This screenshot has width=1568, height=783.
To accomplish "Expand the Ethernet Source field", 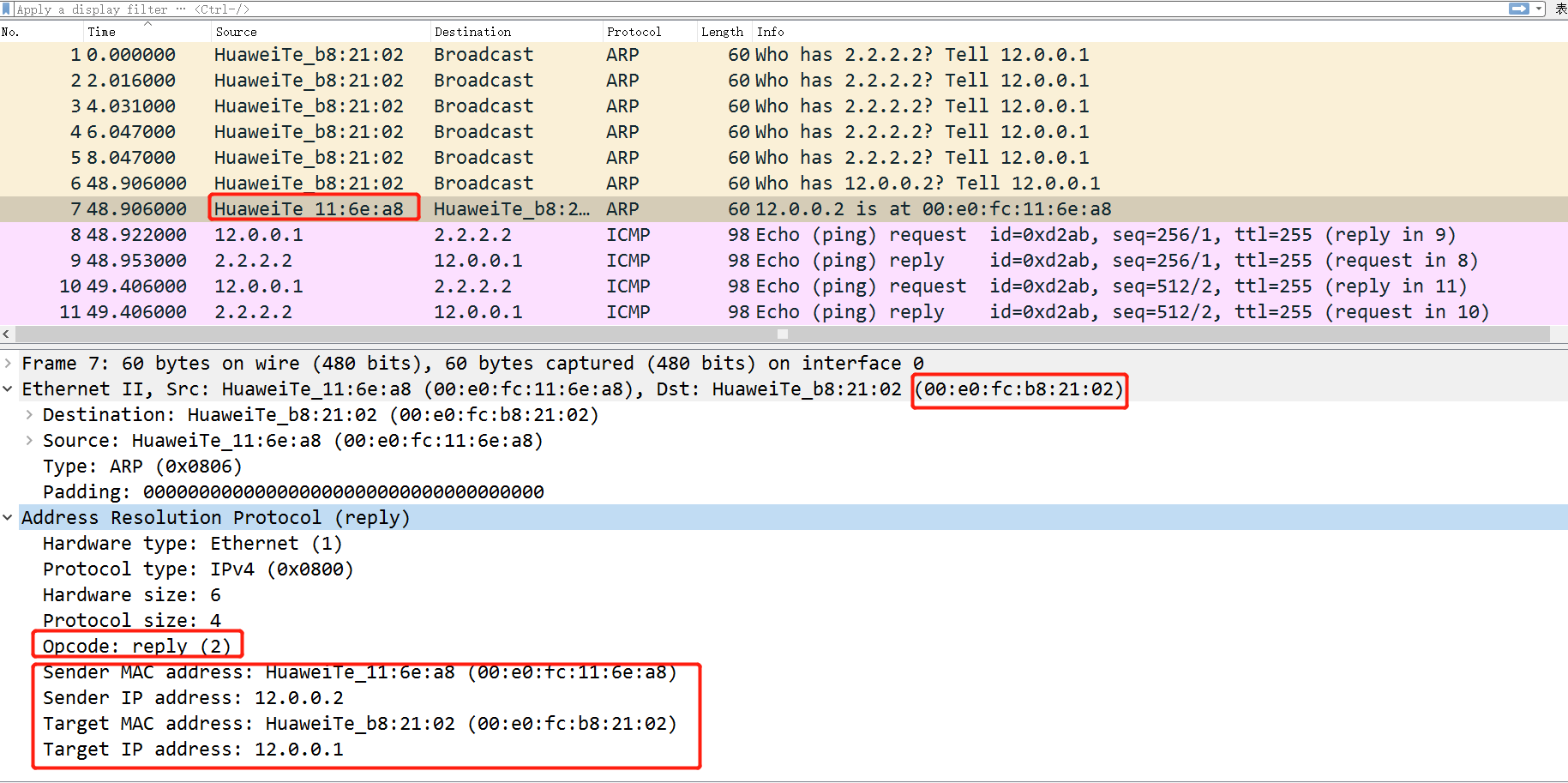I will point(29,441).
